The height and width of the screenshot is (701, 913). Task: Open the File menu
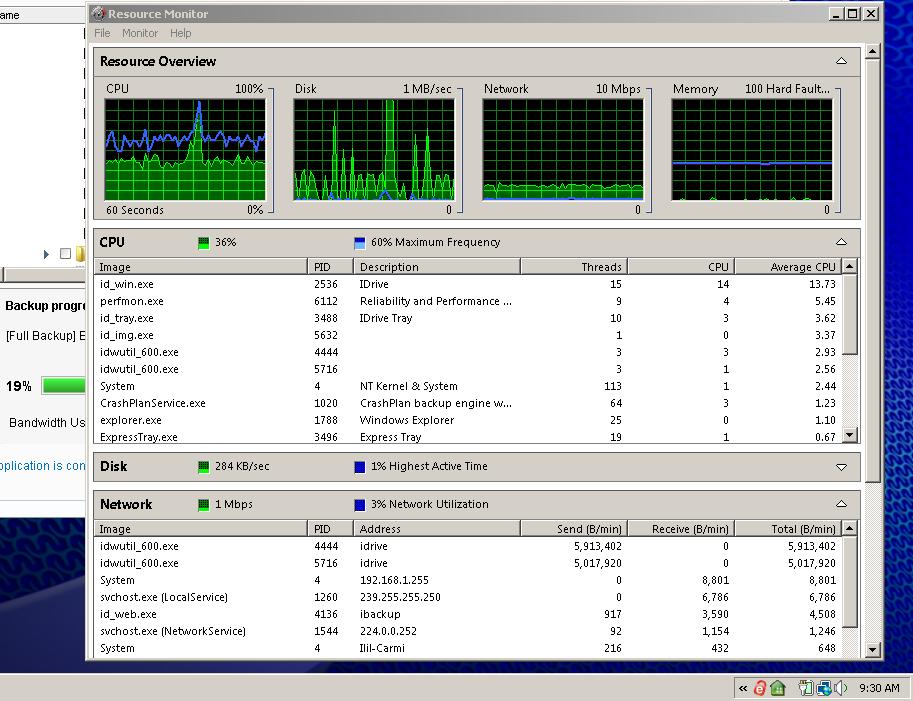pyautogui.click(x=102, y=33)
